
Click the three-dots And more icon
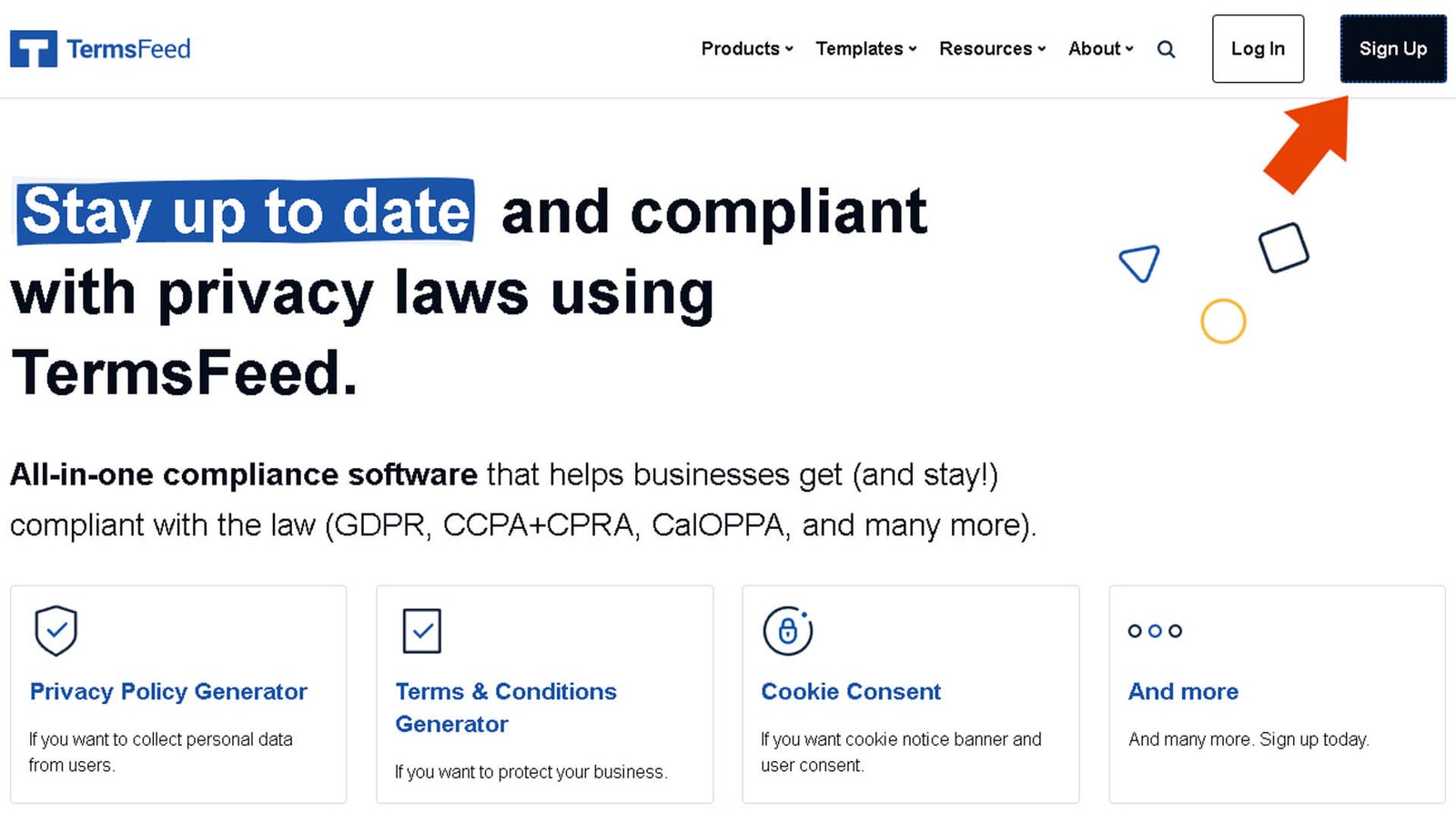(x=1155, y=631)
